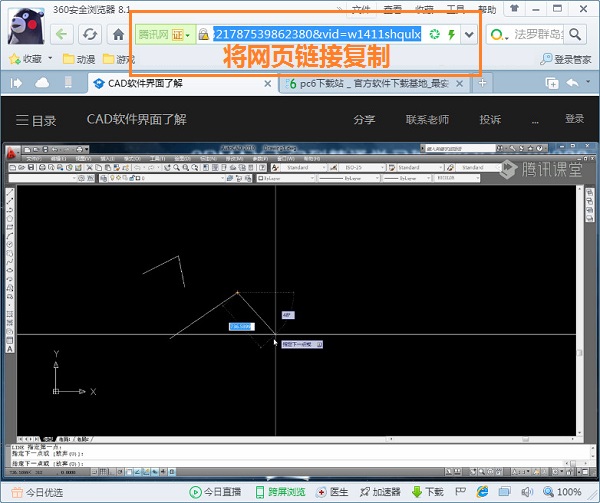
Task: Click the 登录 login link
Action: (574, 119)
